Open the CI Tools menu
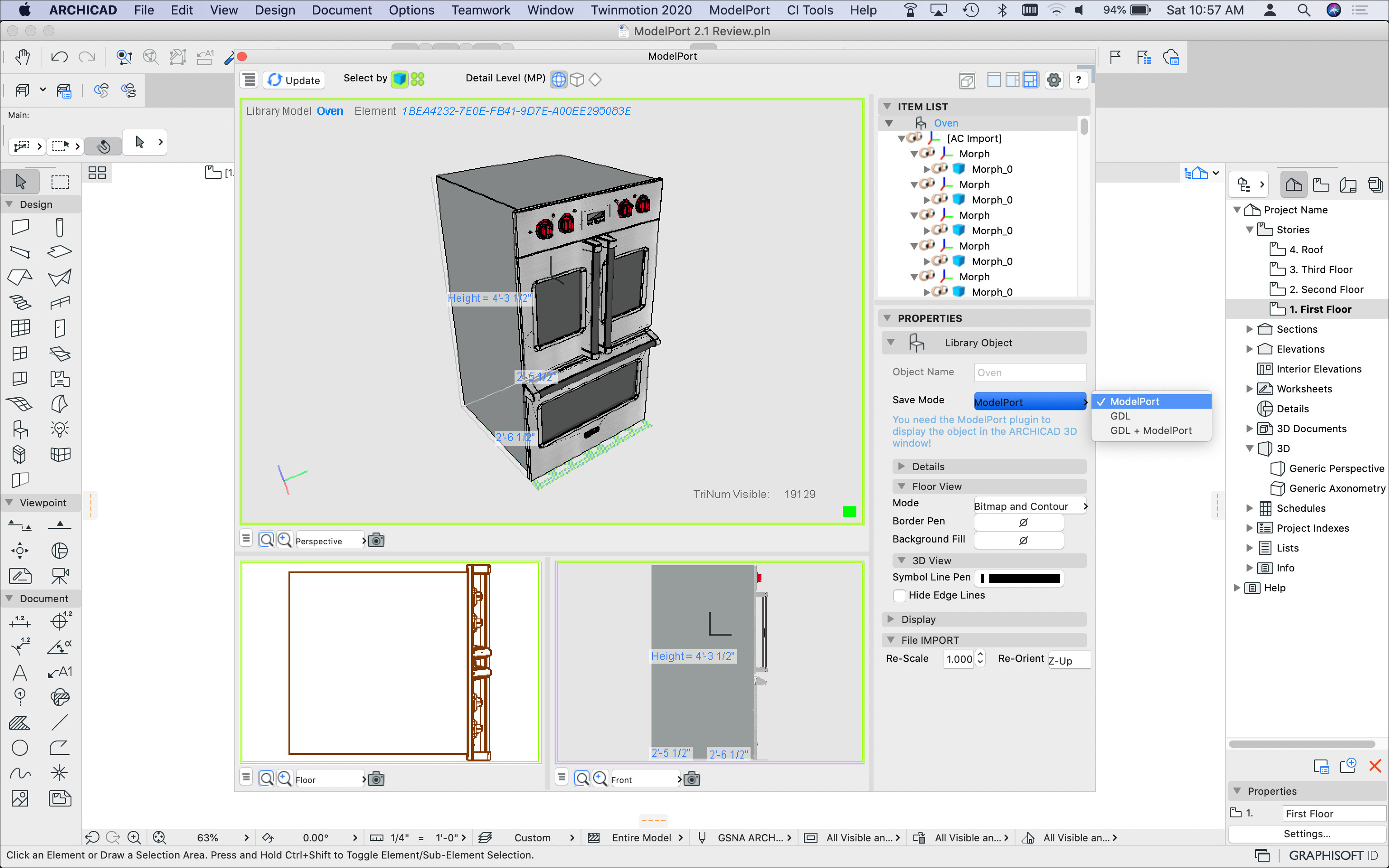 click(809, 10)
